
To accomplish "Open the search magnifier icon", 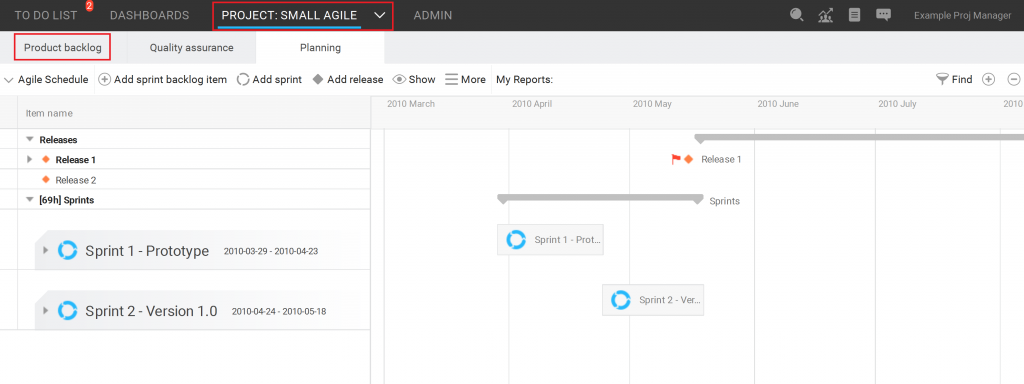I will [x=796, y=15].
